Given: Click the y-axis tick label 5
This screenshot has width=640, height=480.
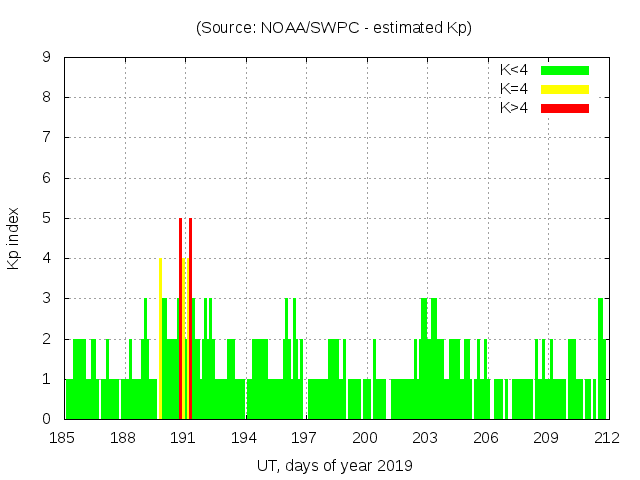Looking at the screenshot, I should point(46,218).
